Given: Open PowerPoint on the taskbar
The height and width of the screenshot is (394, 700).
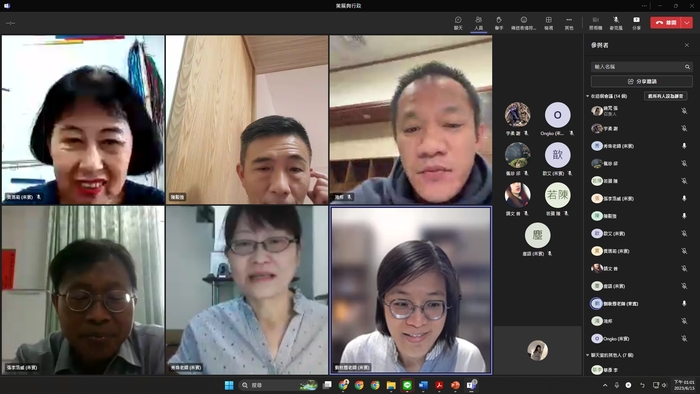Looking at the screenshot, I should tap(455, 385).
